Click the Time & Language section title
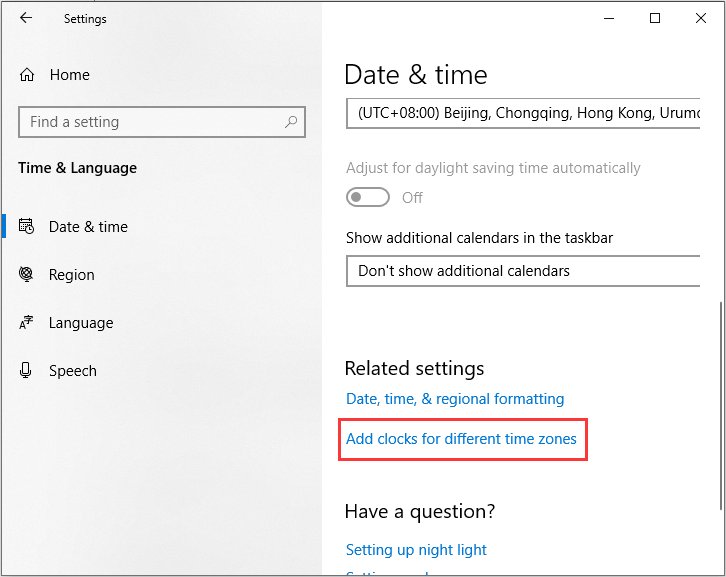 pos(77,168)
